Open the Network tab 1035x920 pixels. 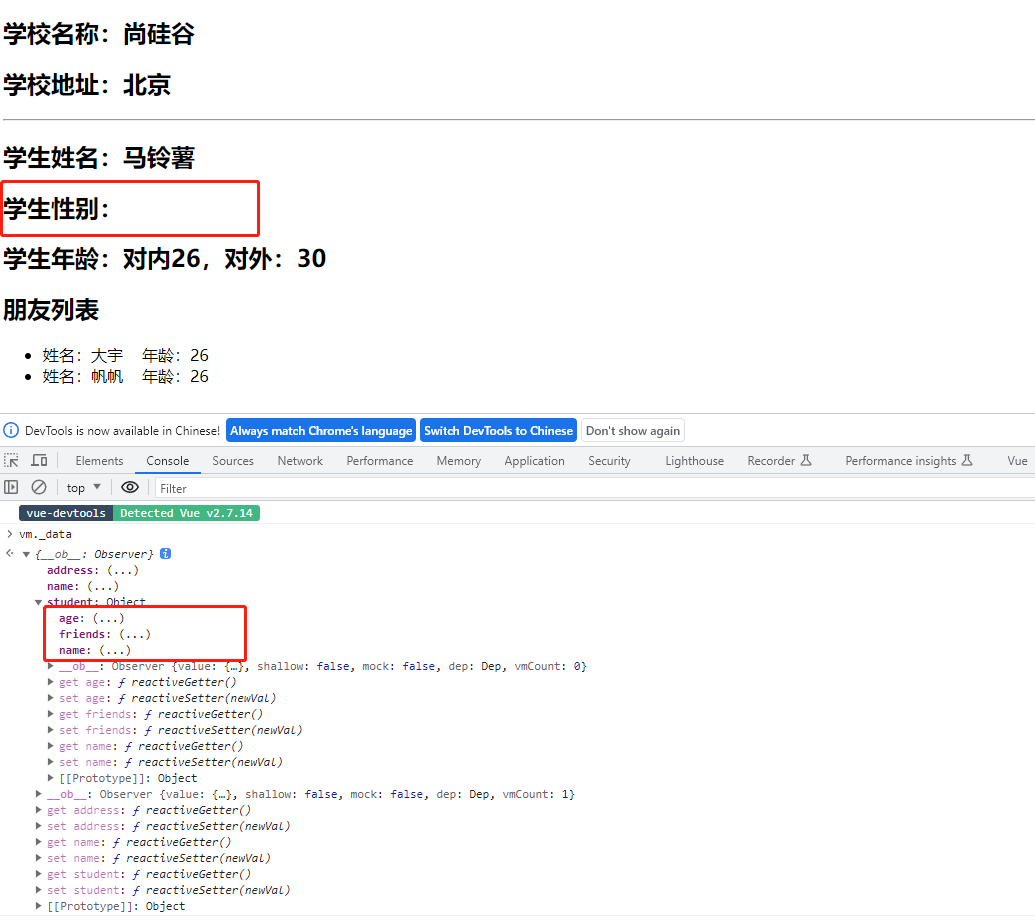300,461
